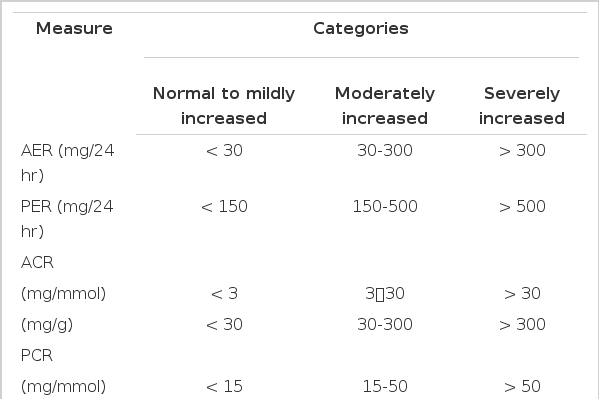Click the Measure column header
This screenshot has height=399, width=599.
pos(74,28)
